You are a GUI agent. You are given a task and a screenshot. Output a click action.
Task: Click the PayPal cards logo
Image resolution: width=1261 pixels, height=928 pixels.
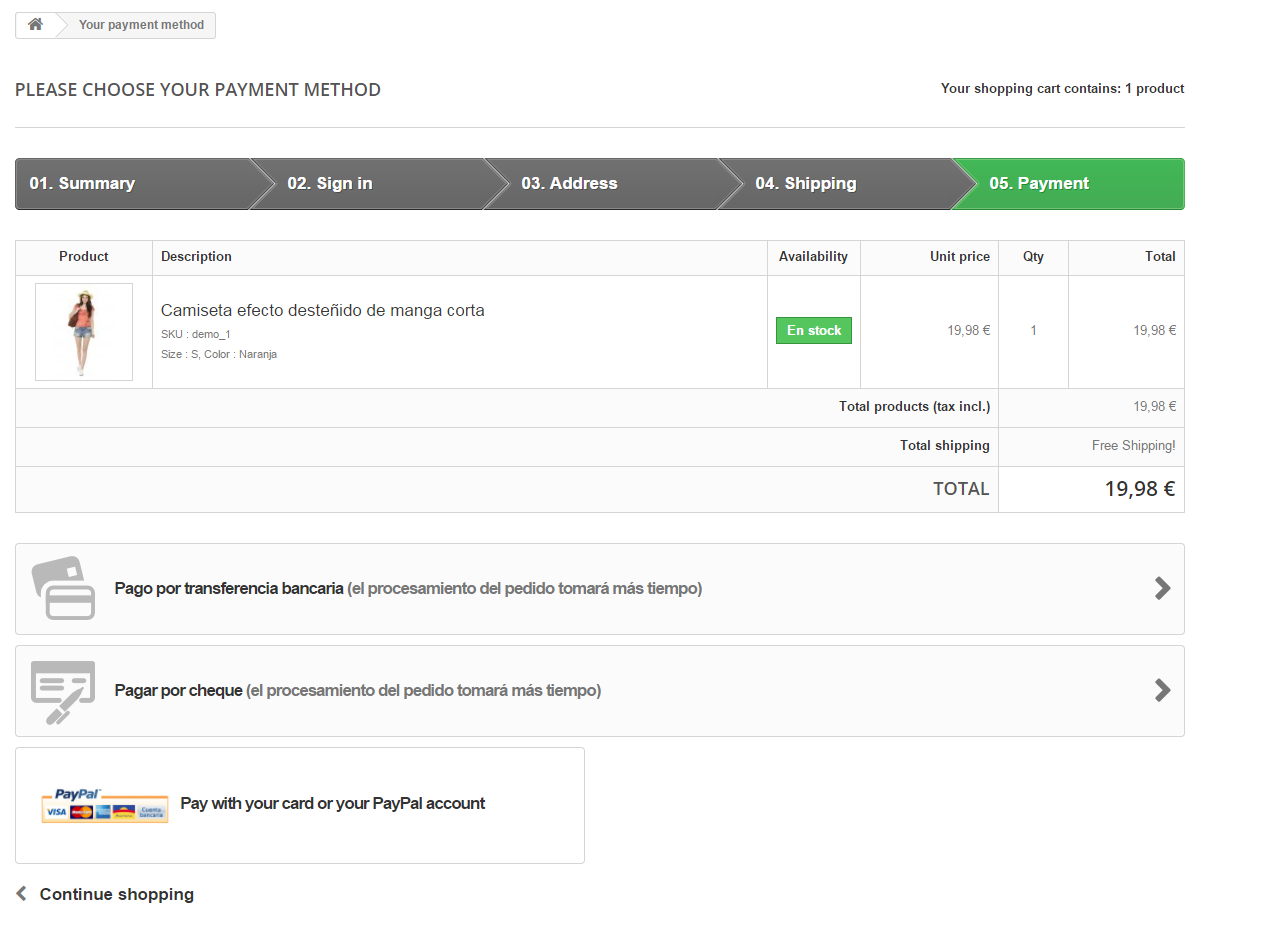coord(105,805)
